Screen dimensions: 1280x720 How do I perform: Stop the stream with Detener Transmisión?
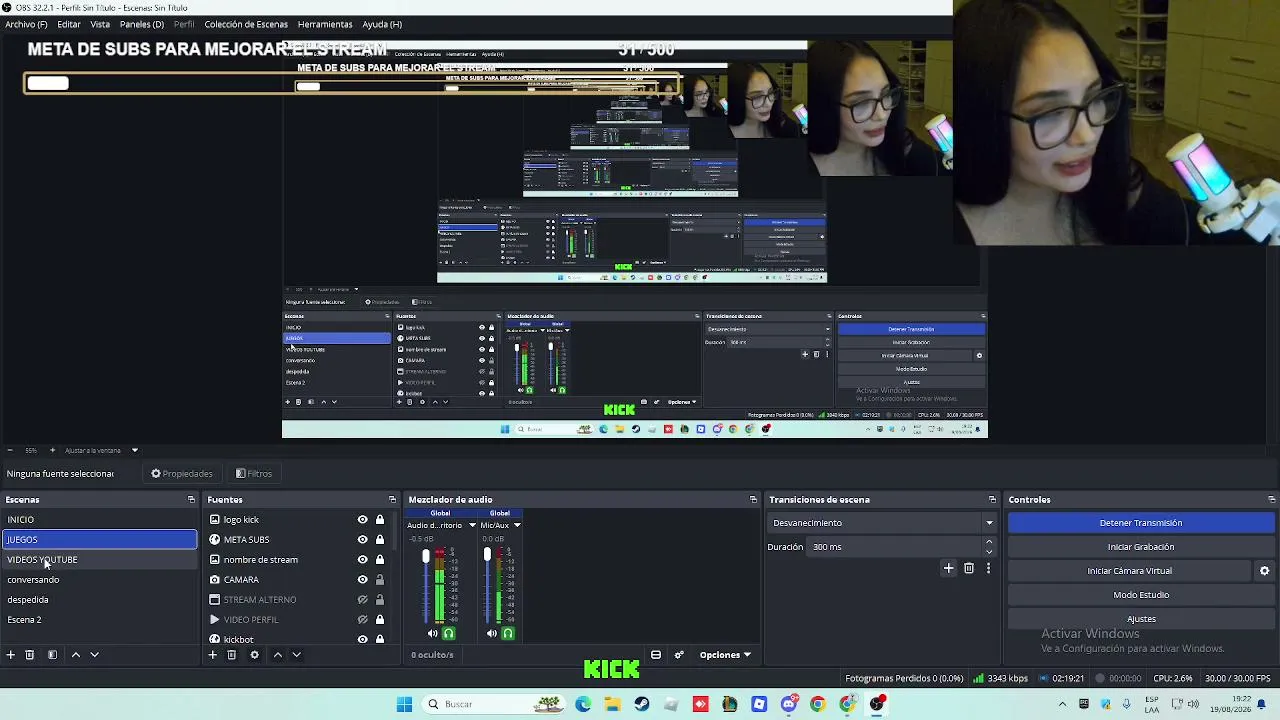[x=1141, y=523]
